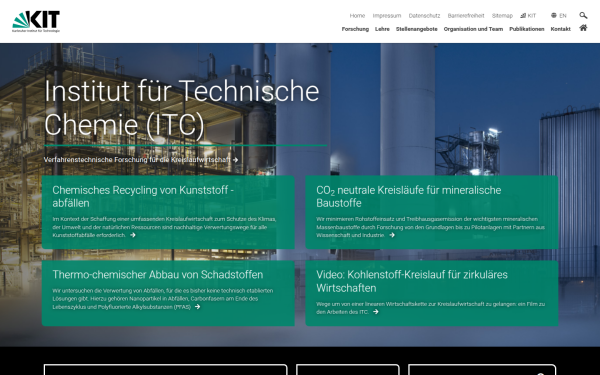Open the Barrierefreiheit link
Image resolution: width=600 pixels, height=375 pixels.
tap(466, 16)
